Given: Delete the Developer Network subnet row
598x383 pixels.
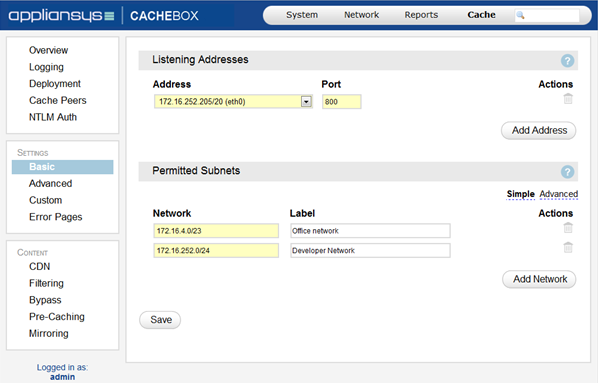Looking at the screenshot, I should click(x=568, y=248).
